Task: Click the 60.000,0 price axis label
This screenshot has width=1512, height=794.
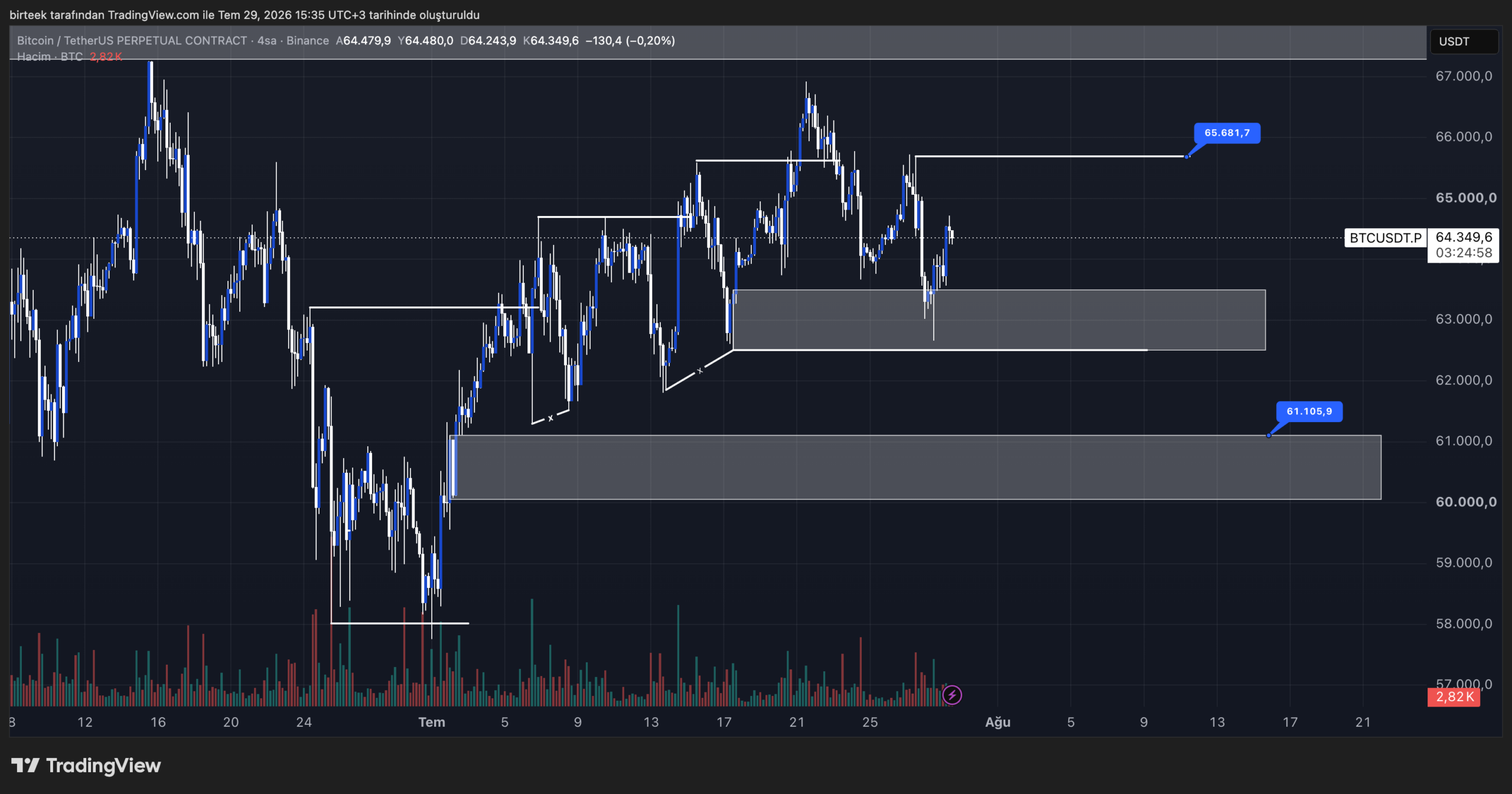Action: coord(1466,502)
